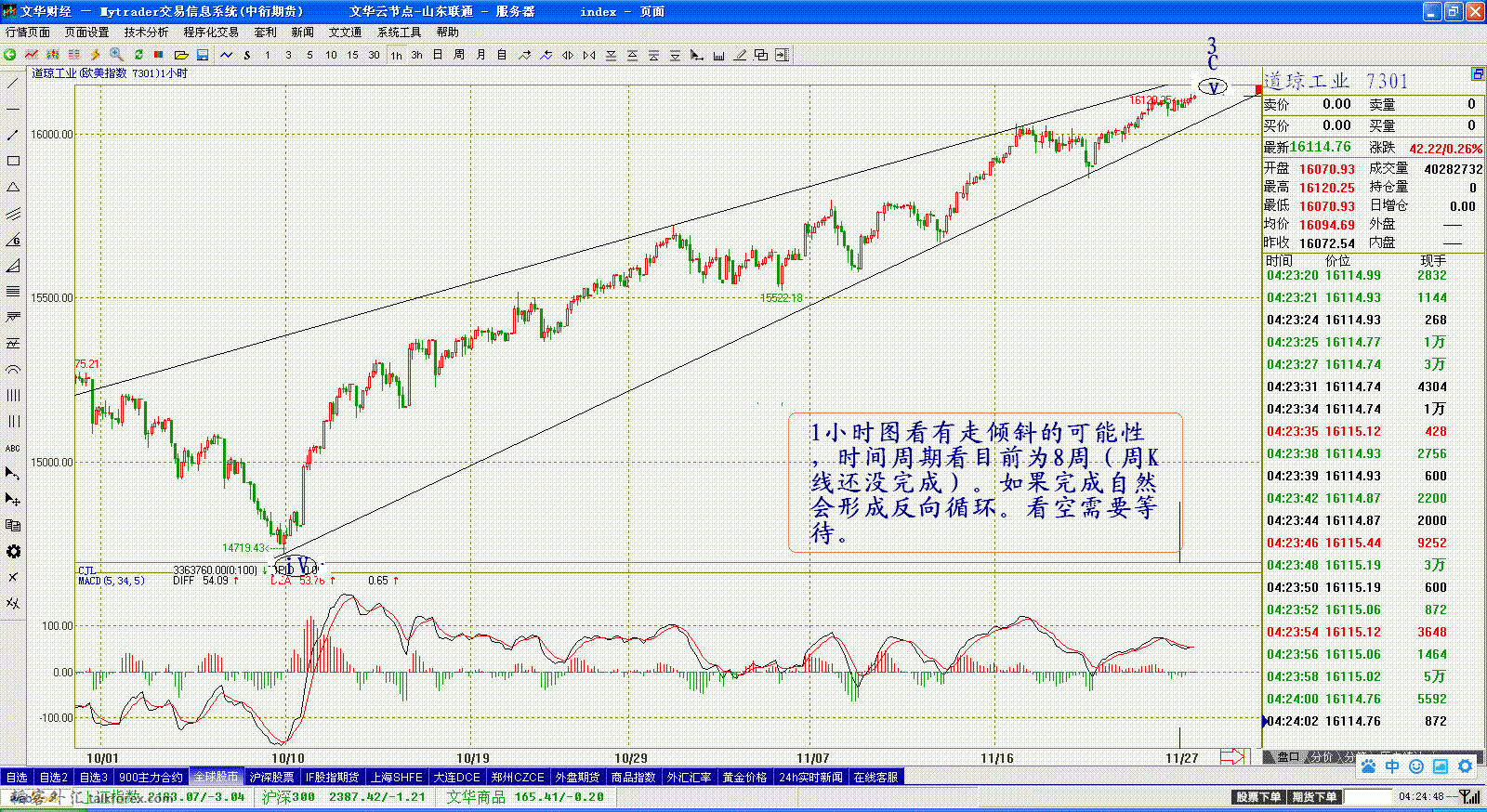This screenshot has height=812, width=1487.
Task: Select the ABC text annotation tool
Action: [x=13, y=448]
